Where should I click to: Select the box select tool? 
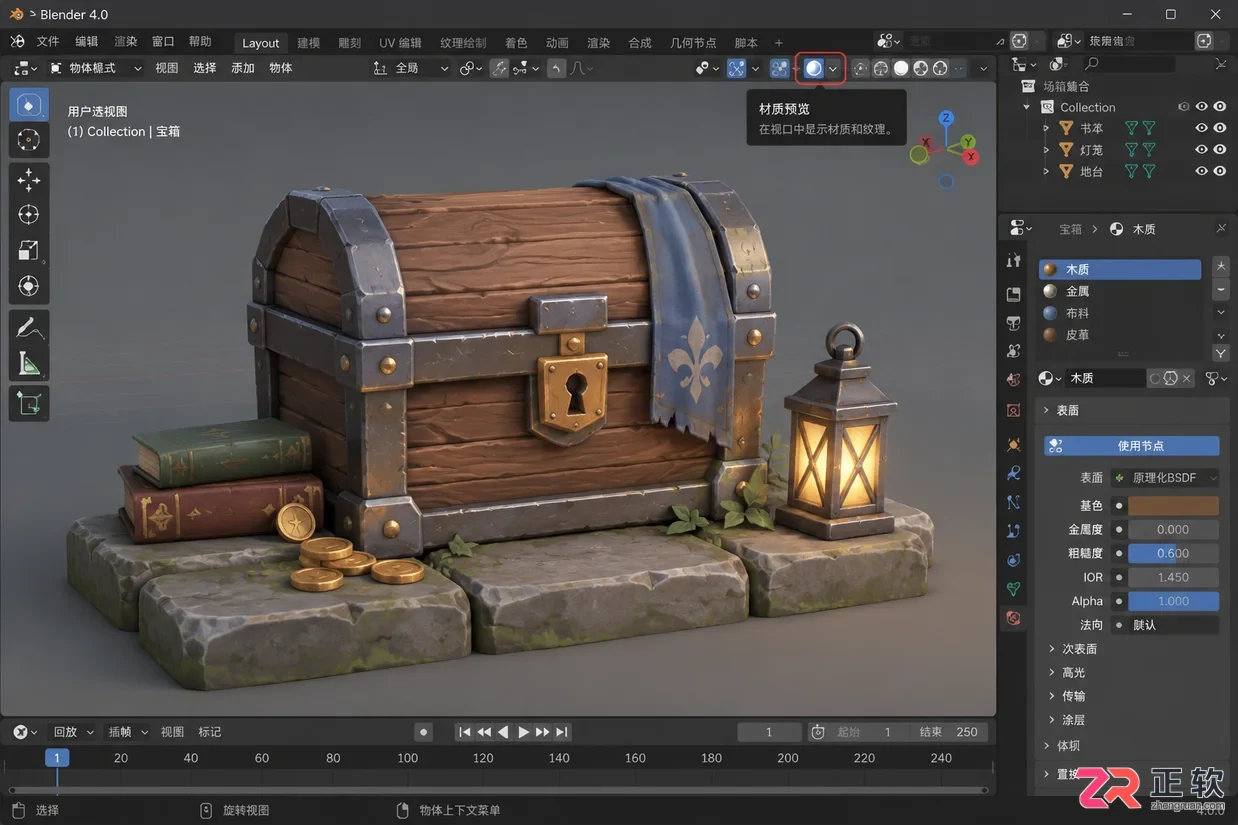(x=29, y=104)
